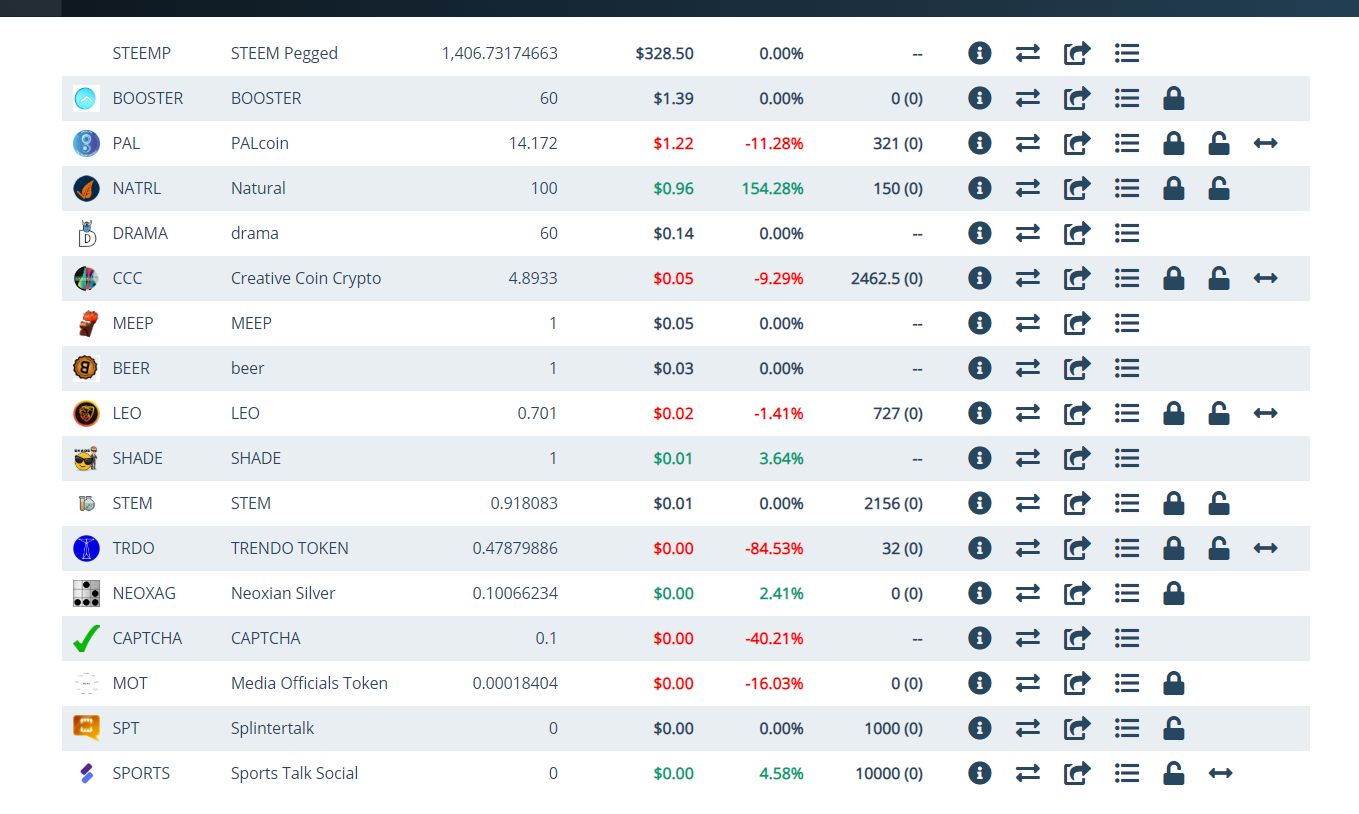Click delegate double-arrow icon in CCC row

(1266, 278)
